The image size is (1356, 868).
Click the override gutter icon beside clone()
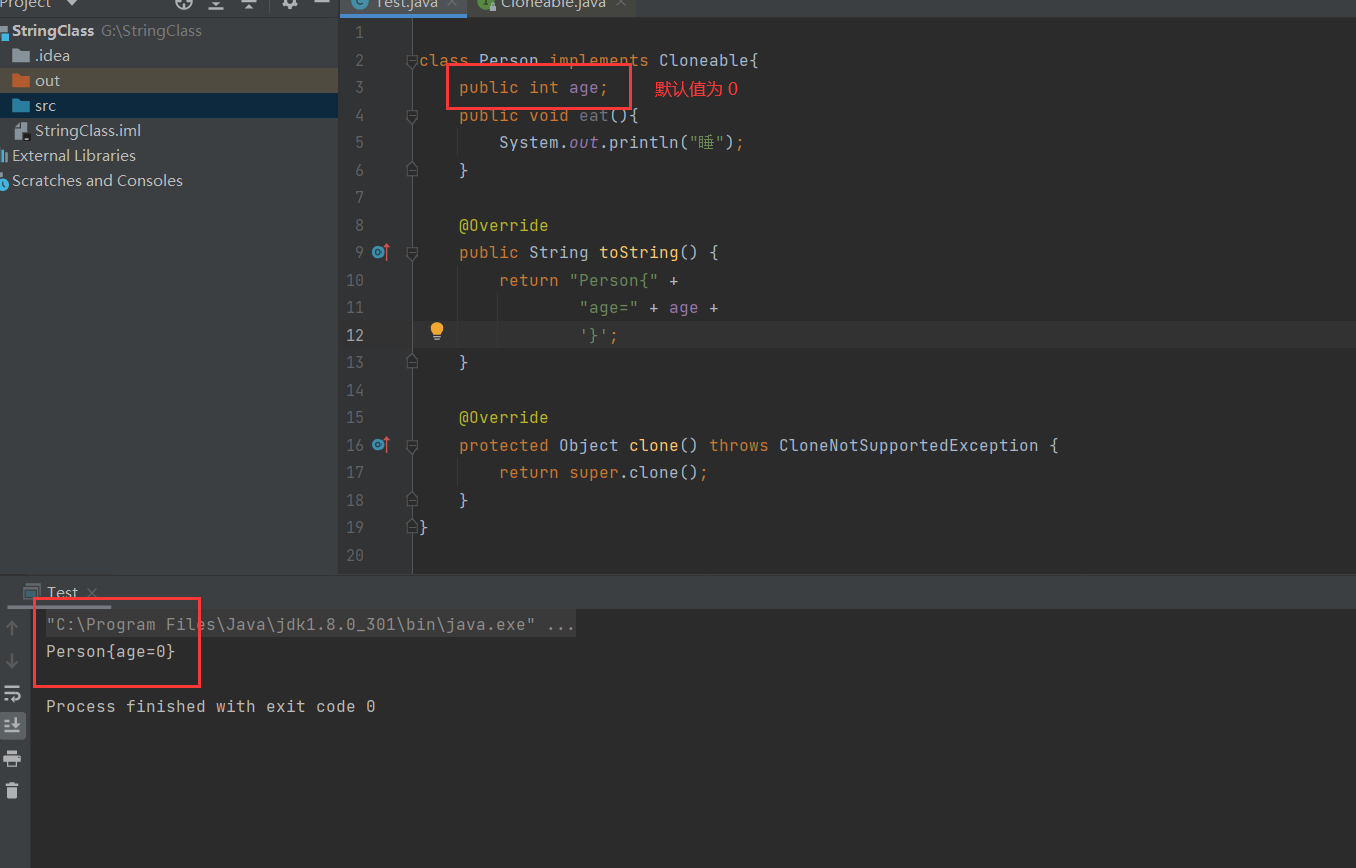coord(380,444)
